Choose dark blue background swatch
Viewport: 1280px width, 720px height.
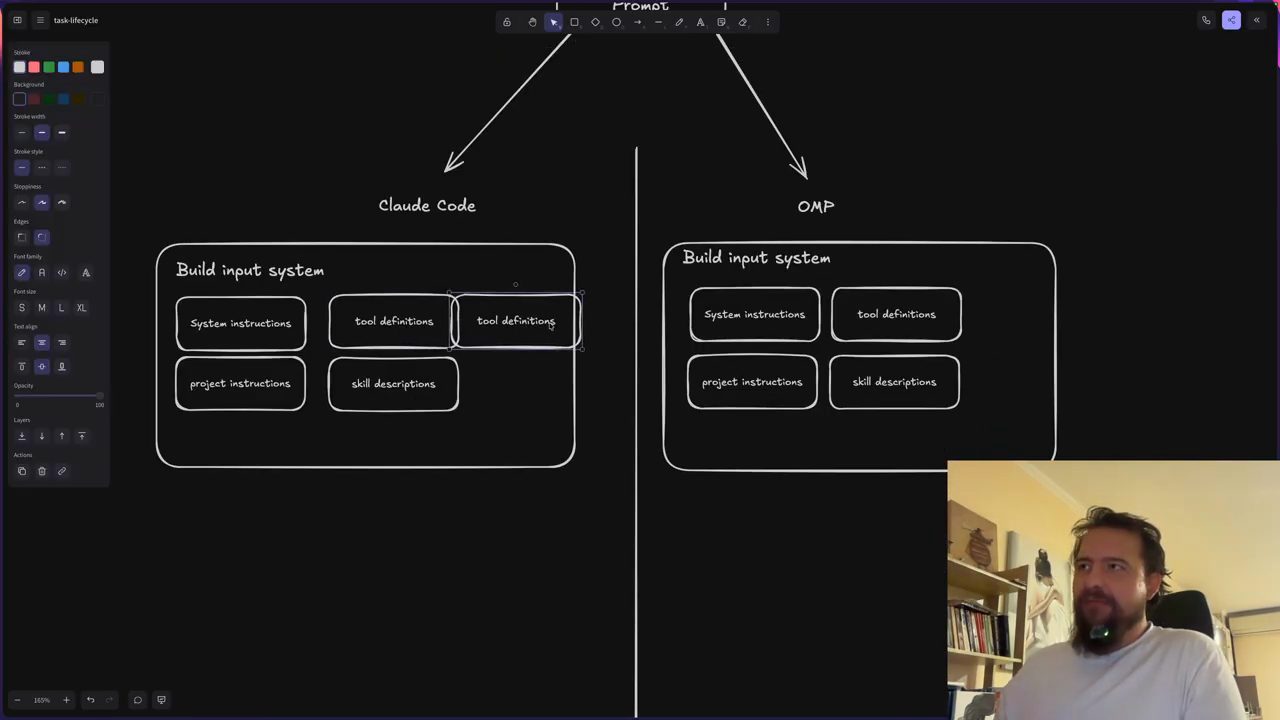tap(63, 99)
